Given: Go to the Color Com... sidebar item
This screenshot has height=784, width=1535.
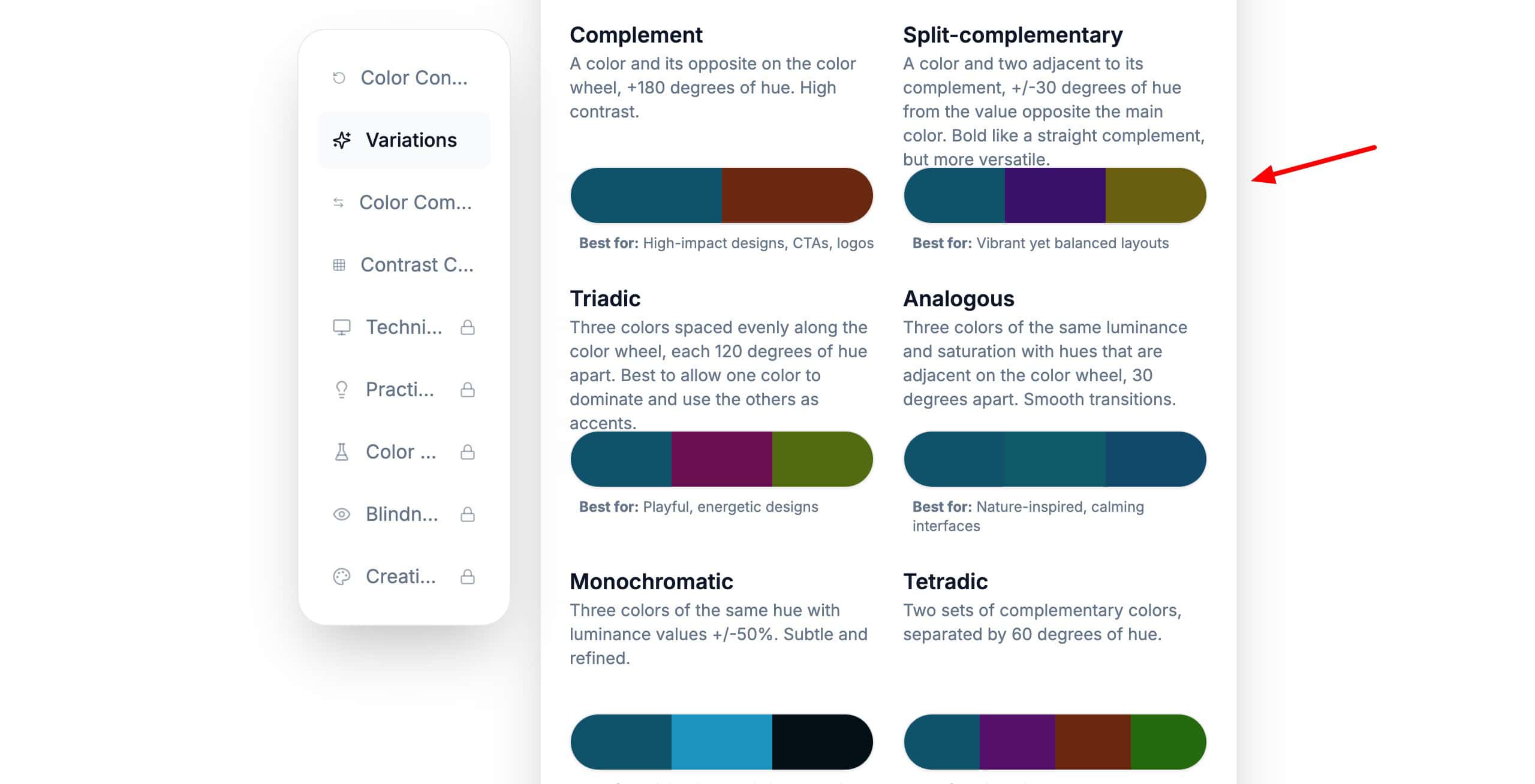Looking at the screenshot, I should (415, 203).
